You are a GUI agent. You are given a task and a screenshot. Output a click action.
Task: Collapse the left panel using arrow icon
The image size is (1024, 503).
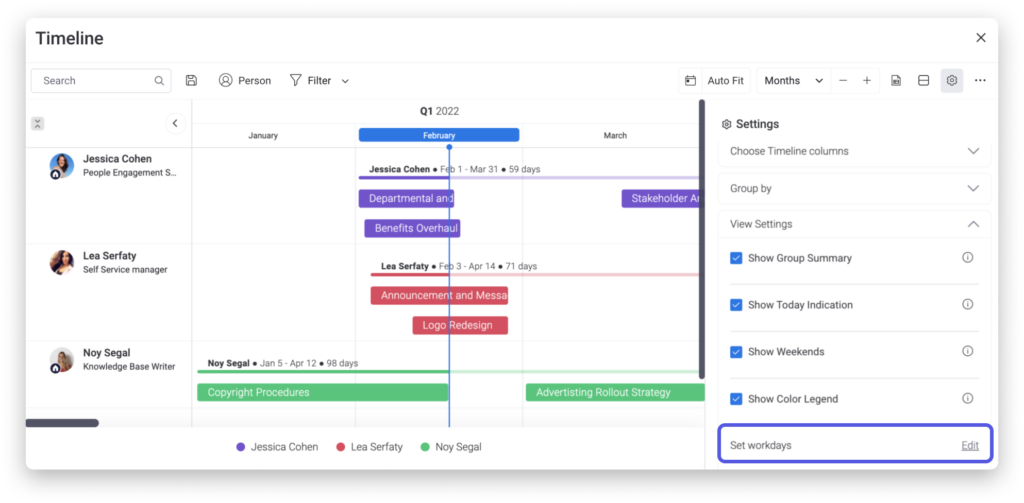(175, 123)
